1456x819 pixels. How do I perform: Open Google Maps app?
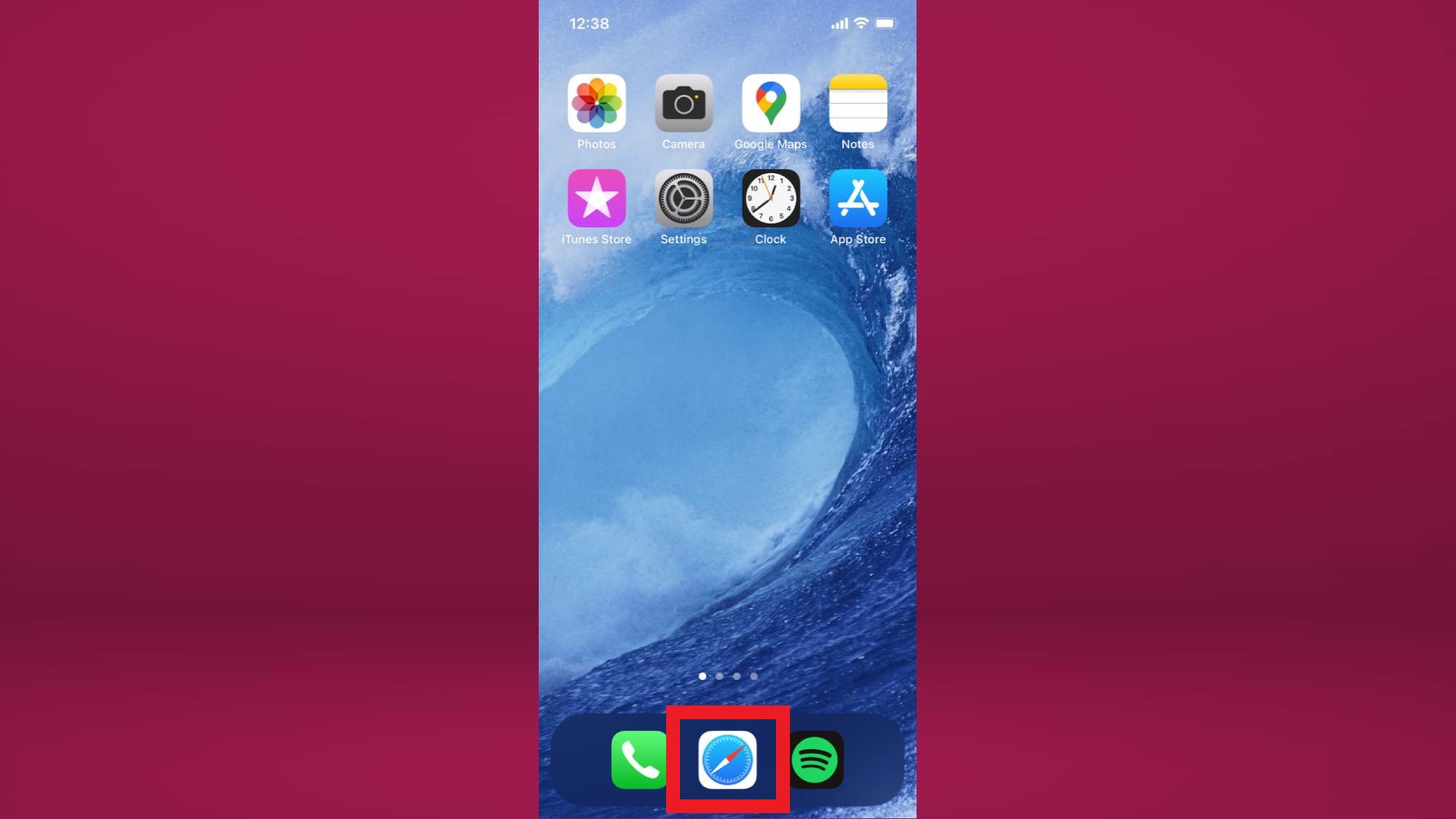pos(771,102)
